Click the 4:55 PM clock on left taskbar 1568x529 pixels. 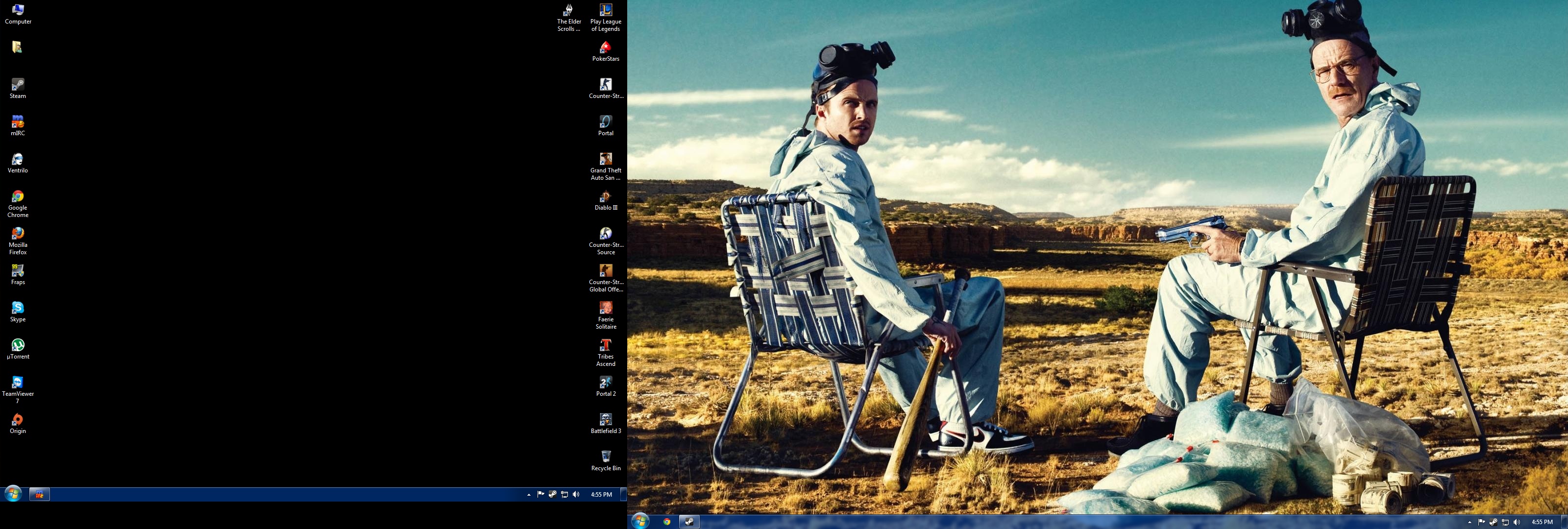pyautogui.click(x=601, y=494)
